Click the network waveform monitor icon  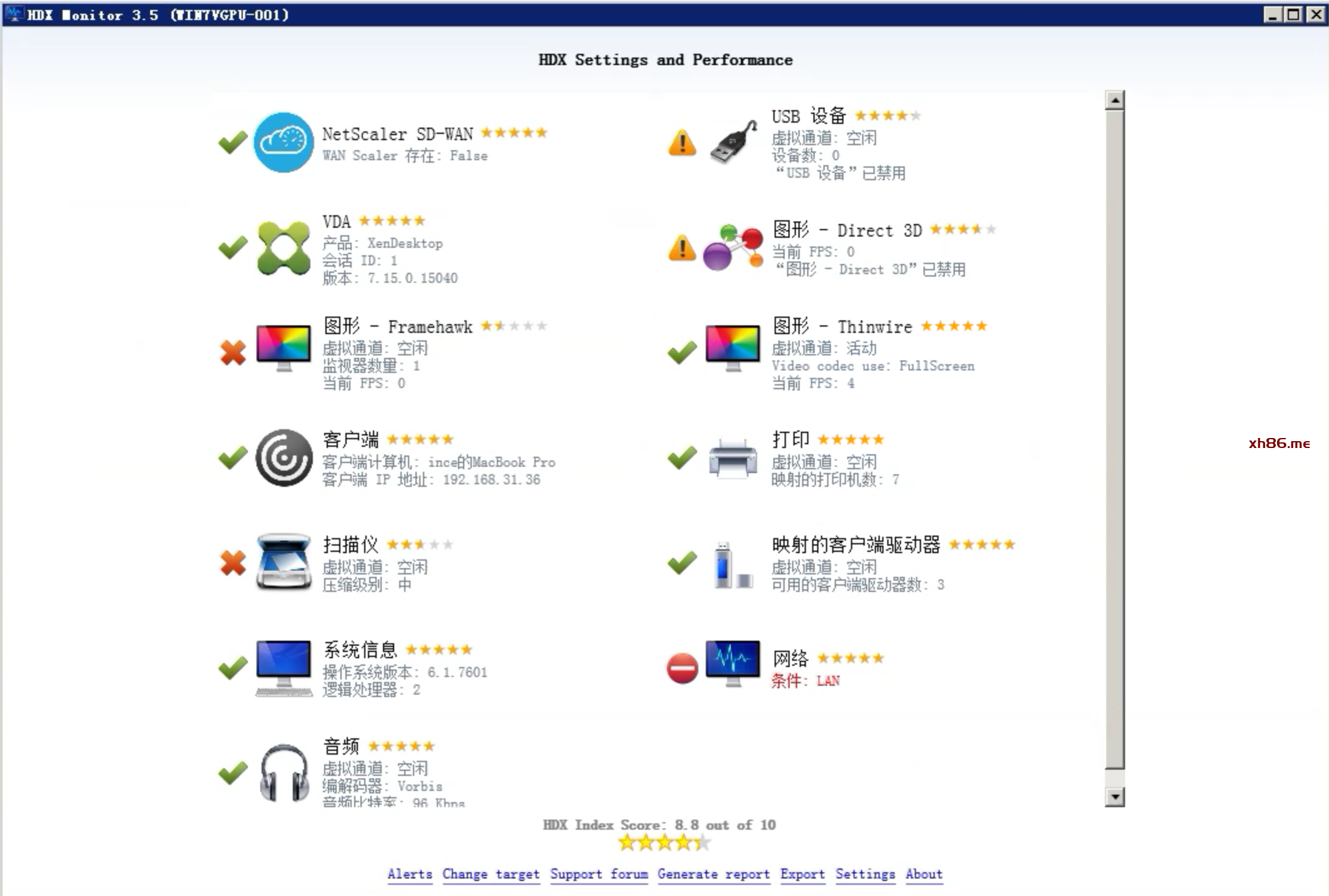(733, 664)
